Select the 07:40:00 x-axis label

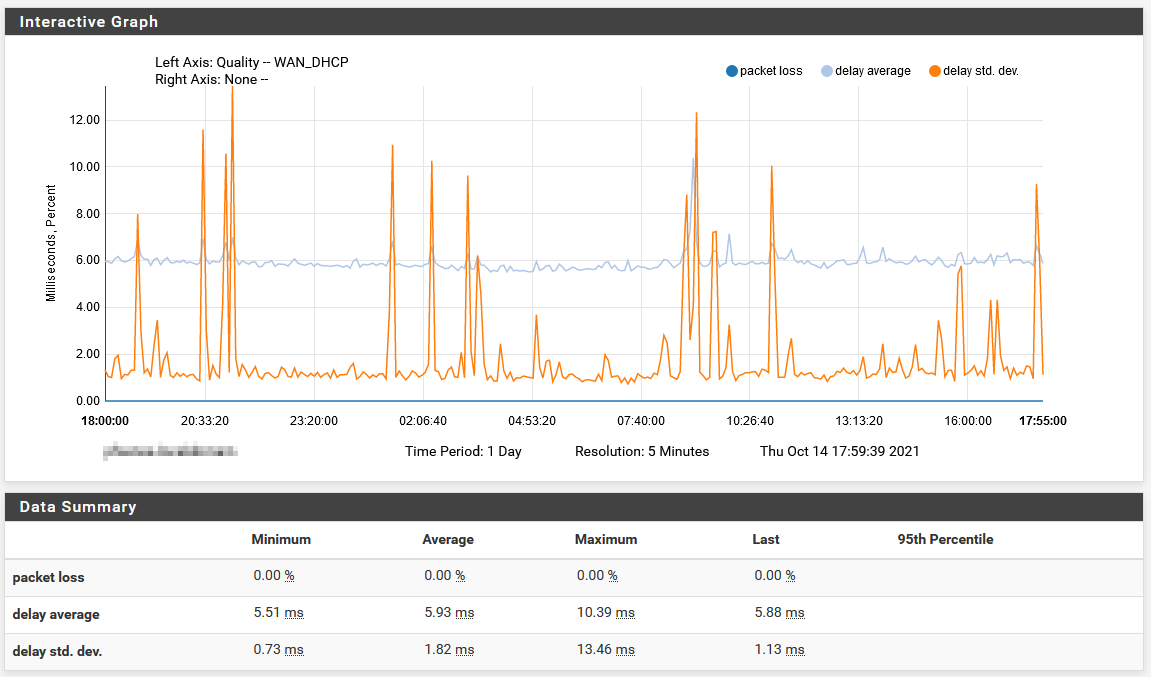tap(641, 421)
